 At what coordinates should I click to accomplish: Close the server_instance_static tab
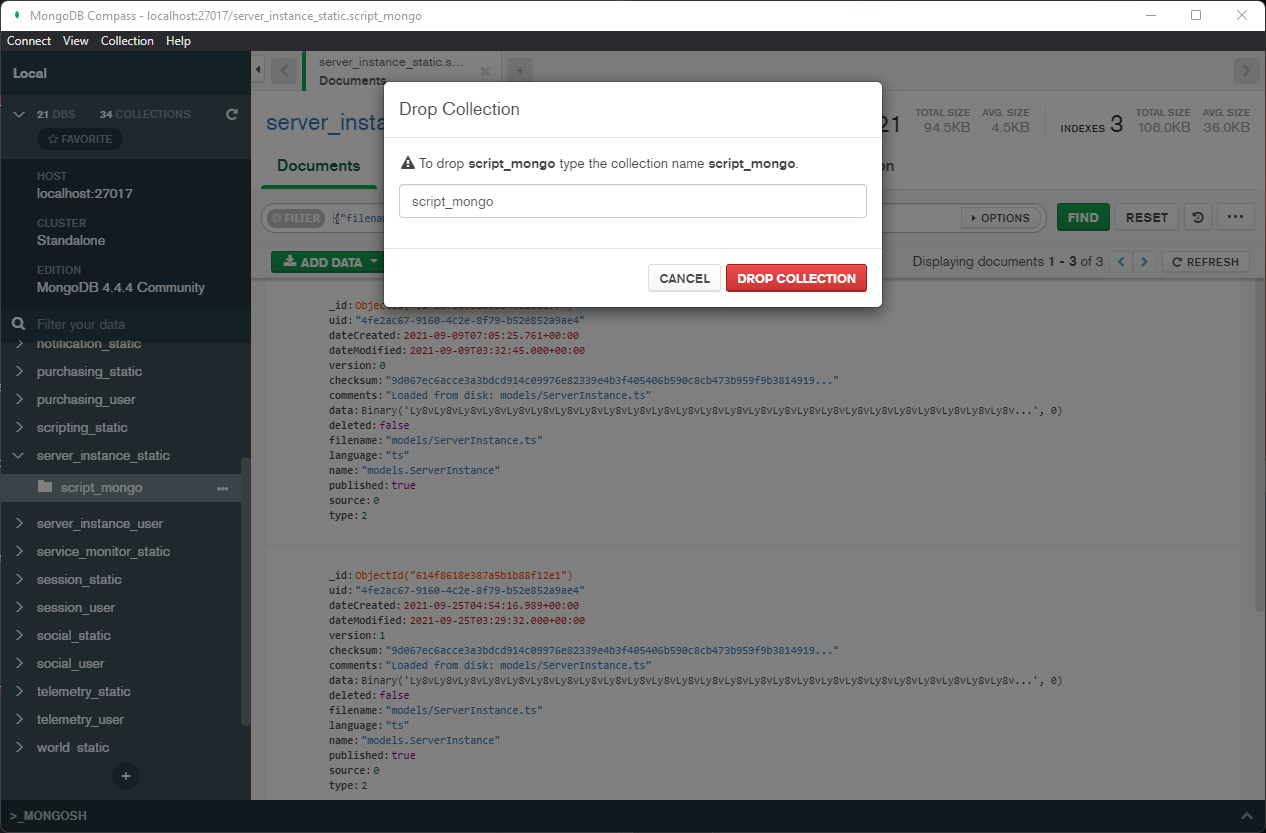coord(485,72)
